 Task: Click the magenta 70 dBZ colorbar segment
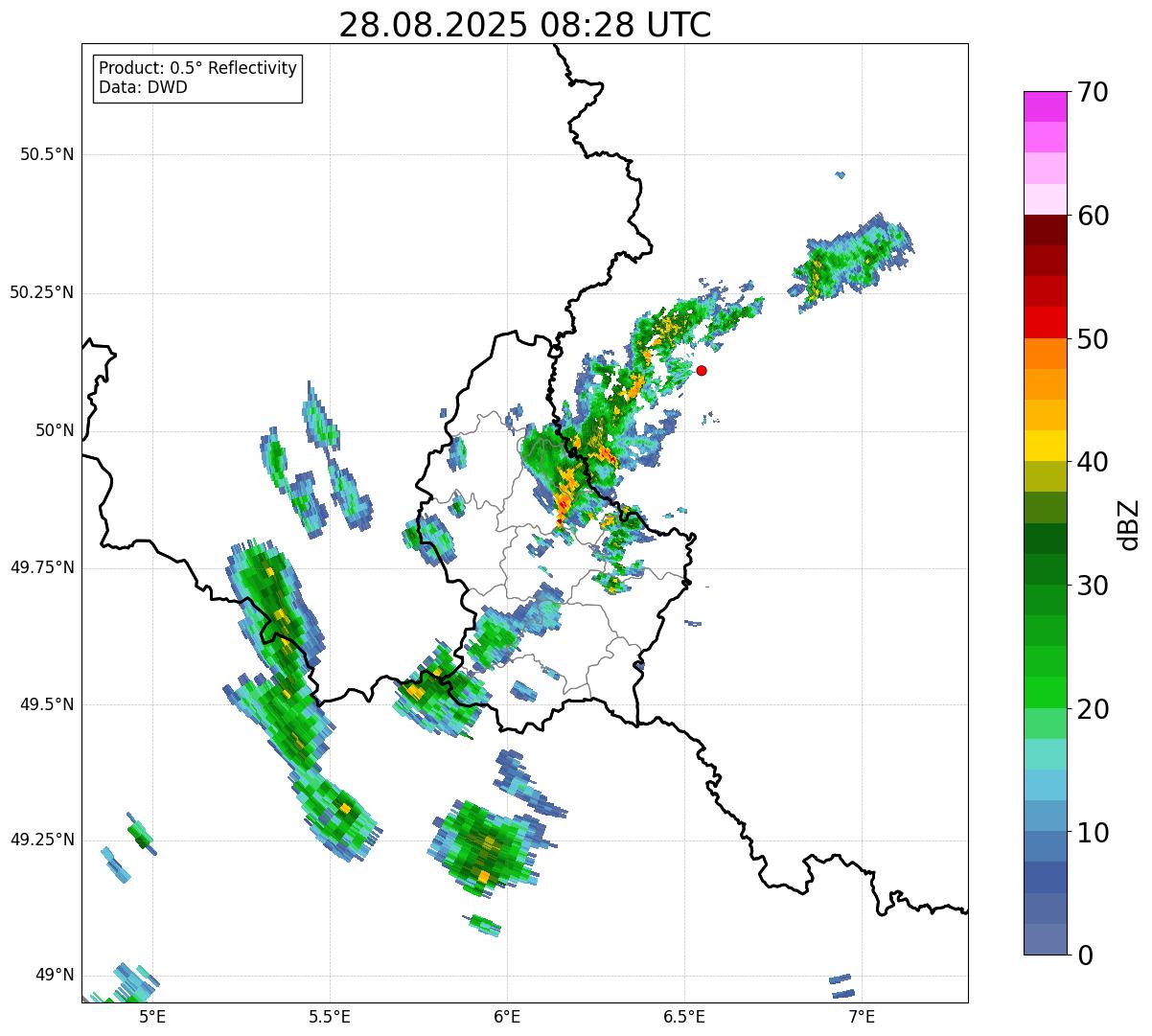pos(1045,106)
